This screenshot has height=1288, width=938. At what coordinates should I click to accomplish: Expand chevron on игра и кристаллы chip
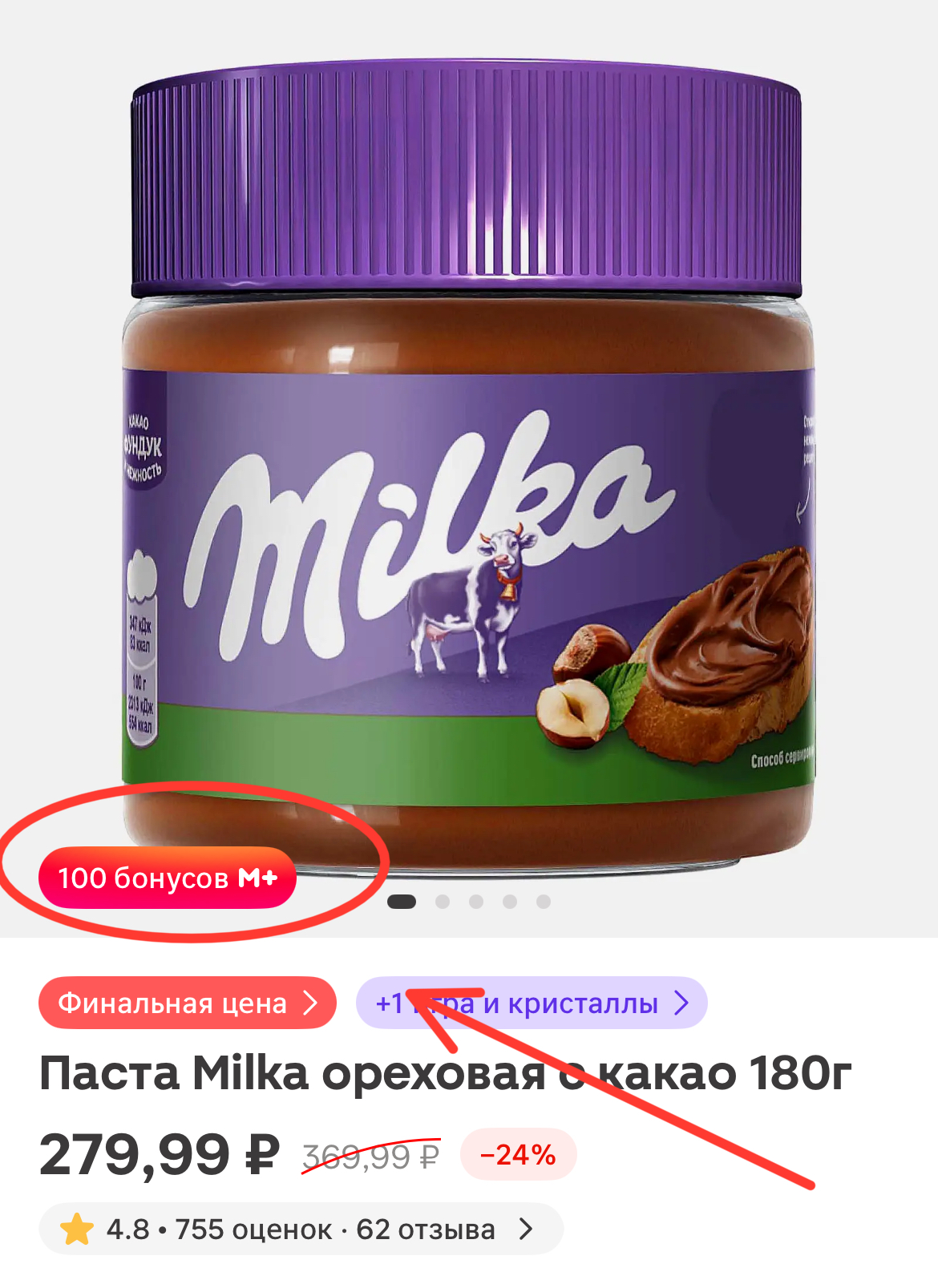[681, 1003]
